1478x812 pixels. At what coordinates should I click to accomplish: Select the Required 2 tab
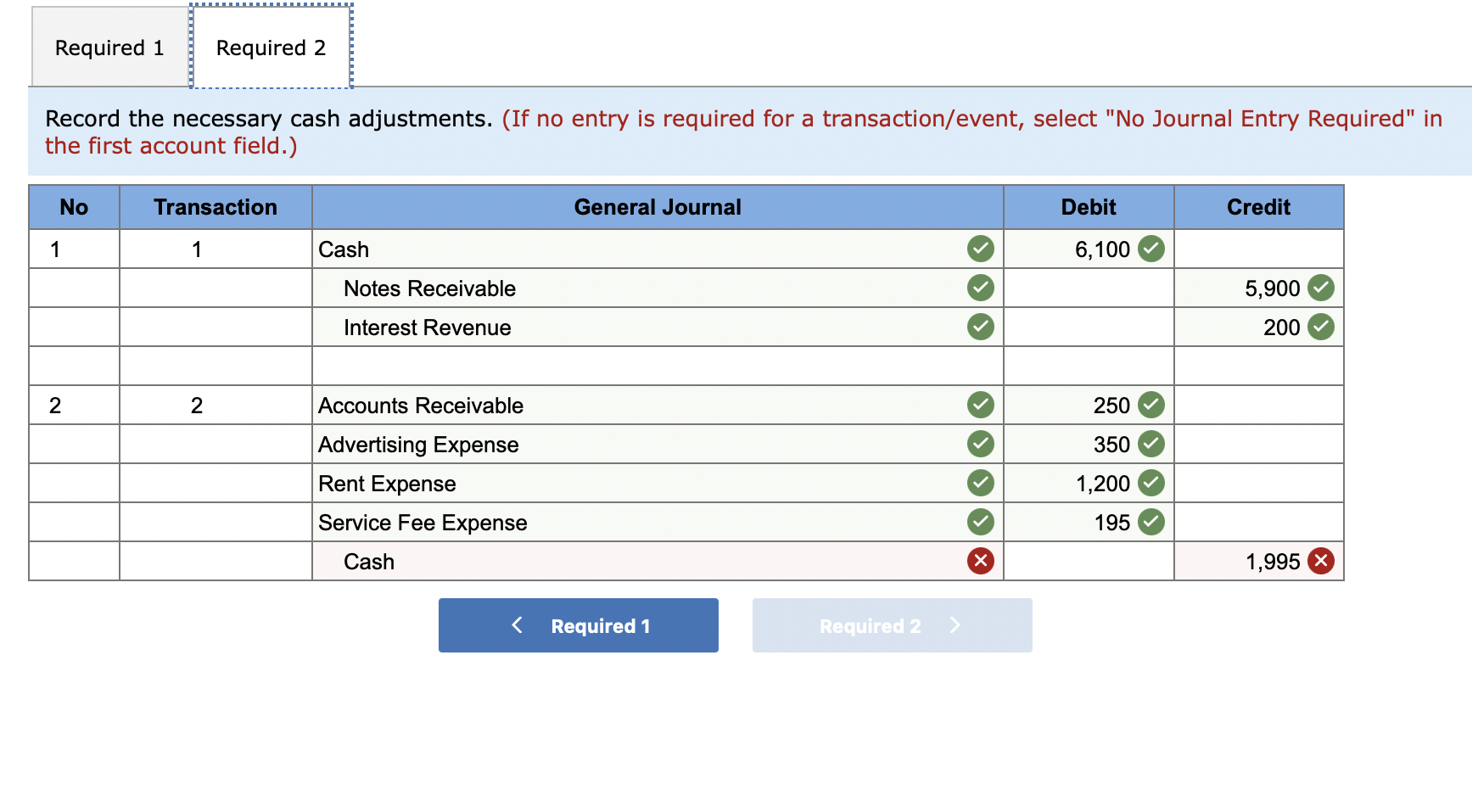[271, 48]
